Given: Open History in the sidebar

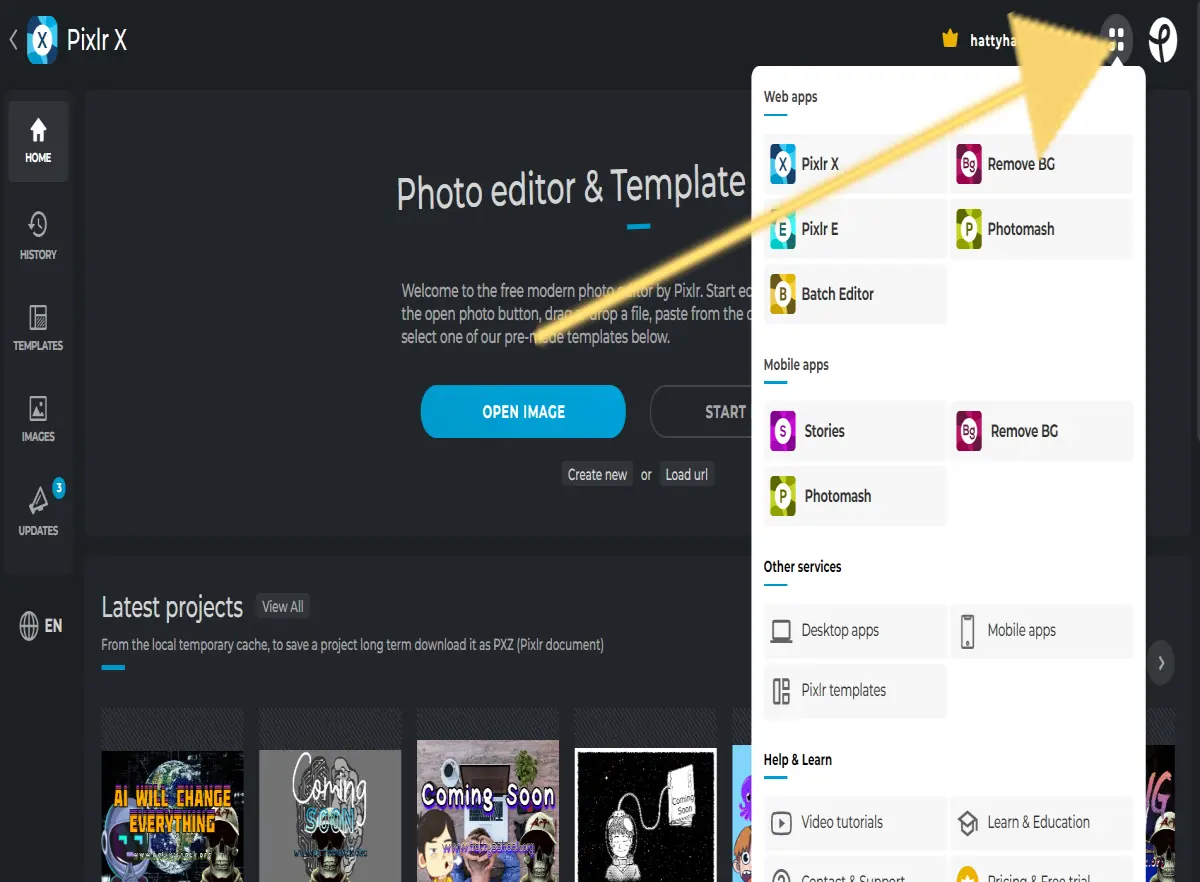Looking at the screenshot, I should (38, 236).
